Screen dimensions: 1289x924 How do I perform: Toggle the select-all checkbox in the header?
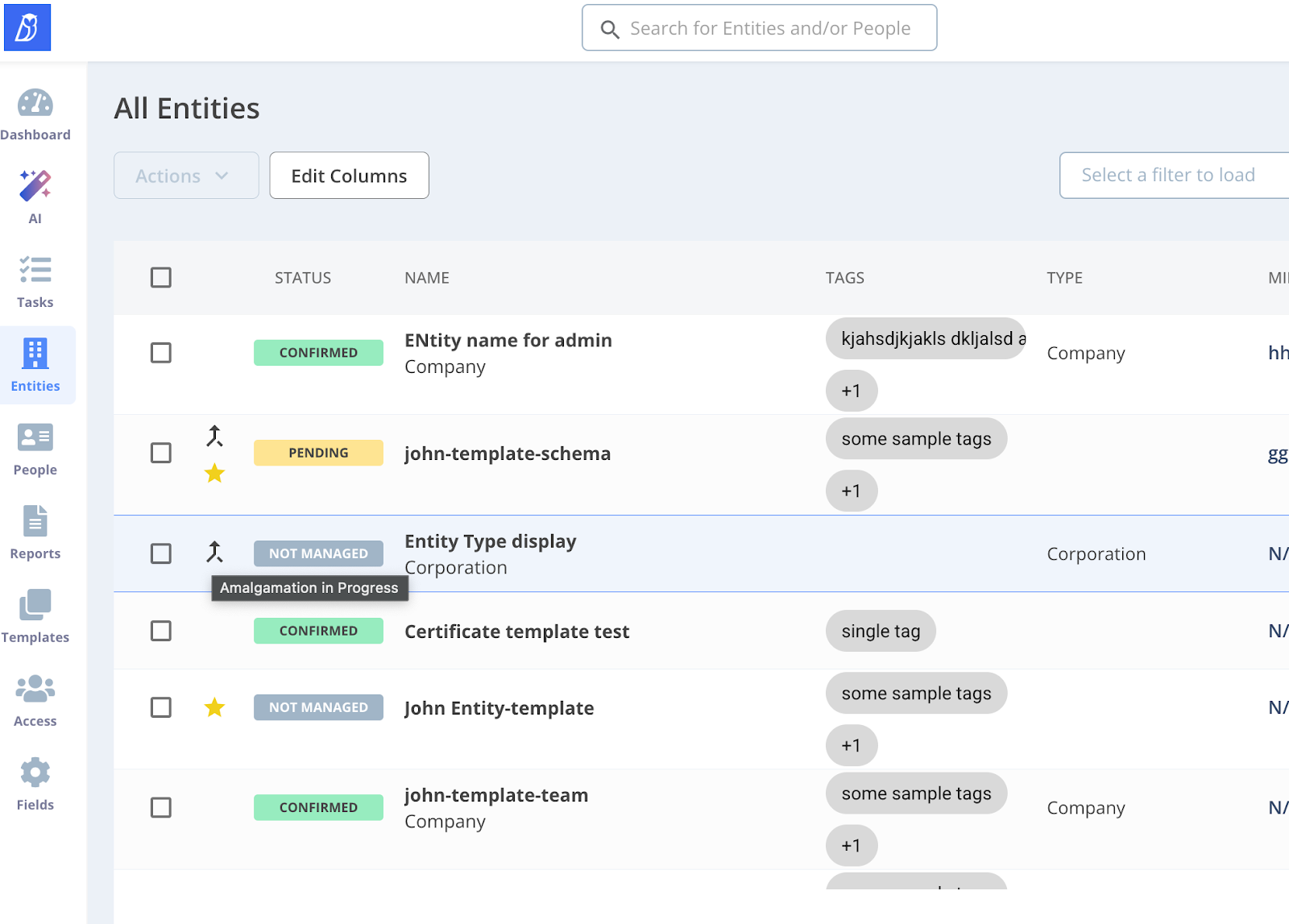161,278
